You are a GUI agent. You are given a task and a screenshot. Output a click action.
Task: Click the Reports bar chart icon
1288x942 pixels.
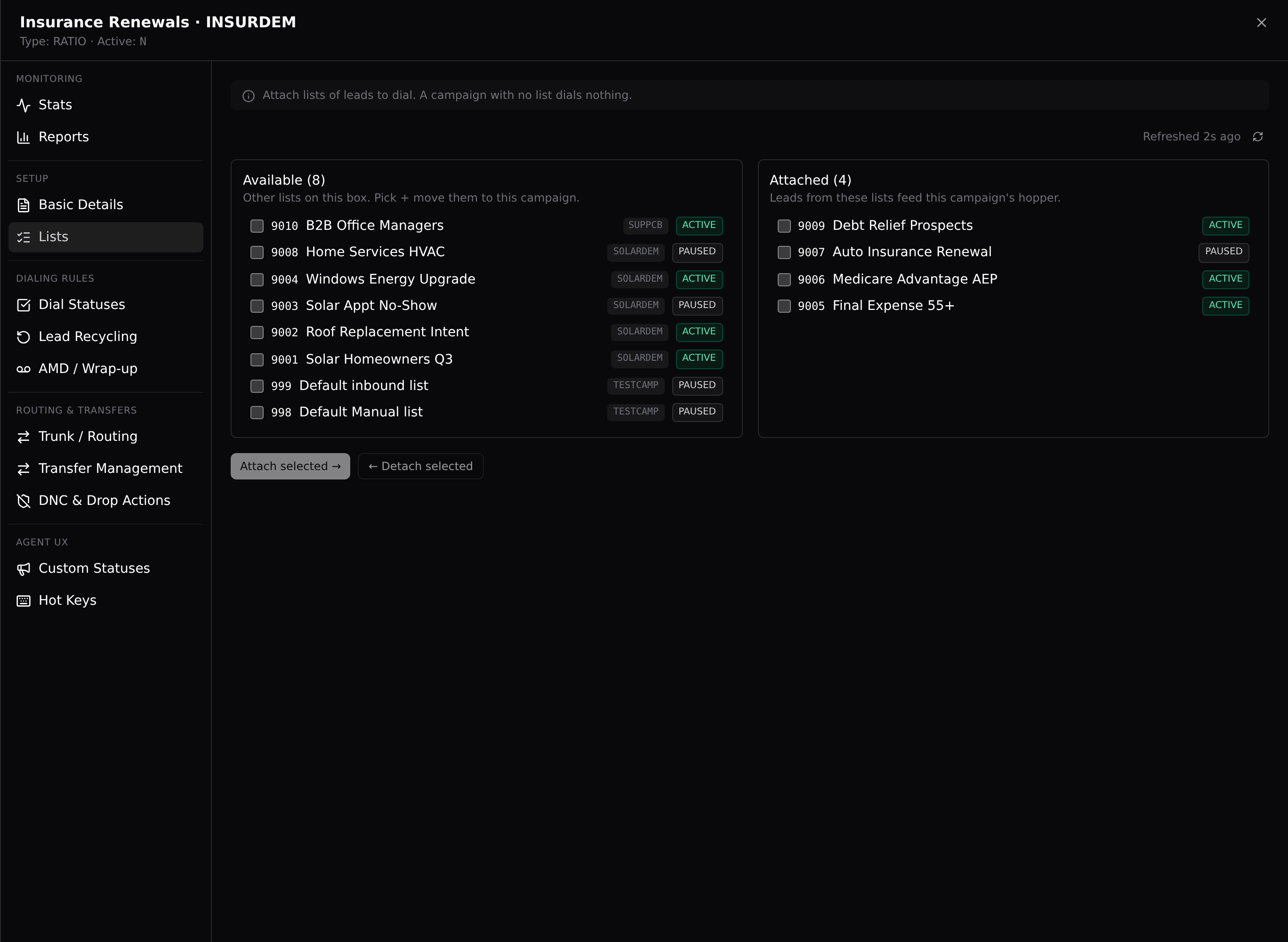tap(24, 138)
